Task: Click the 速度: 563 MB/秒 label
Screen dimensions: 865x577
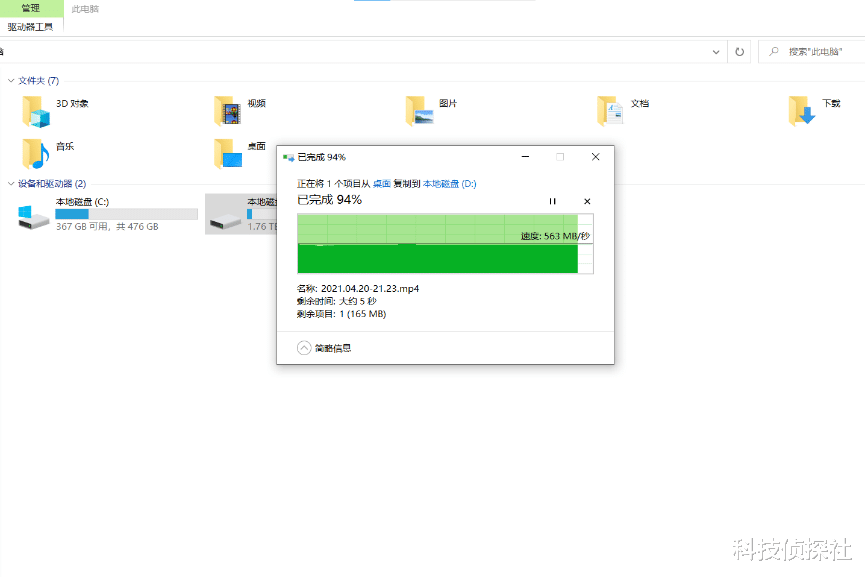Action: click(555, 236)
